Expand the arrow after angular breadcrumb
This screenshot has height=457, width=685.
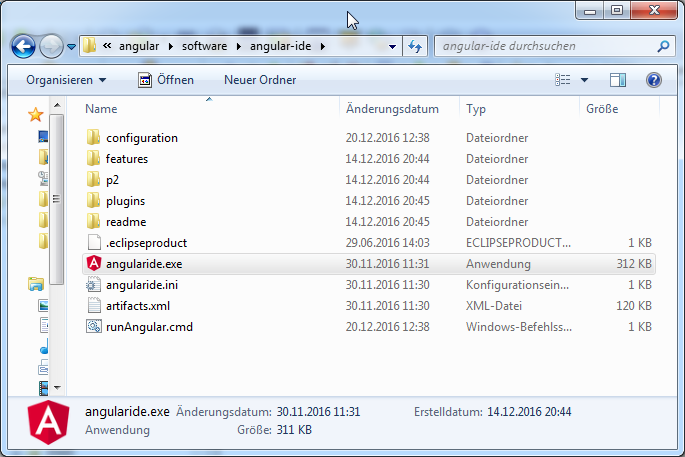(171, 46)
